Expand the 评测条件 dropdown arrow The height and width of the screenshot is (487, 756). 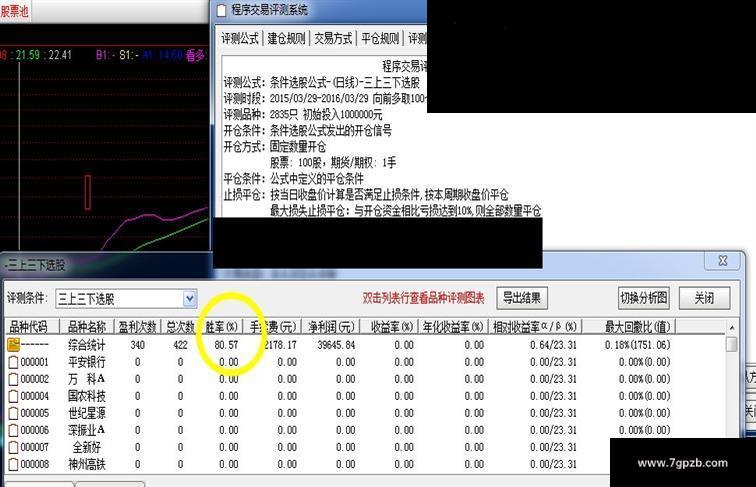pos(190,299)
